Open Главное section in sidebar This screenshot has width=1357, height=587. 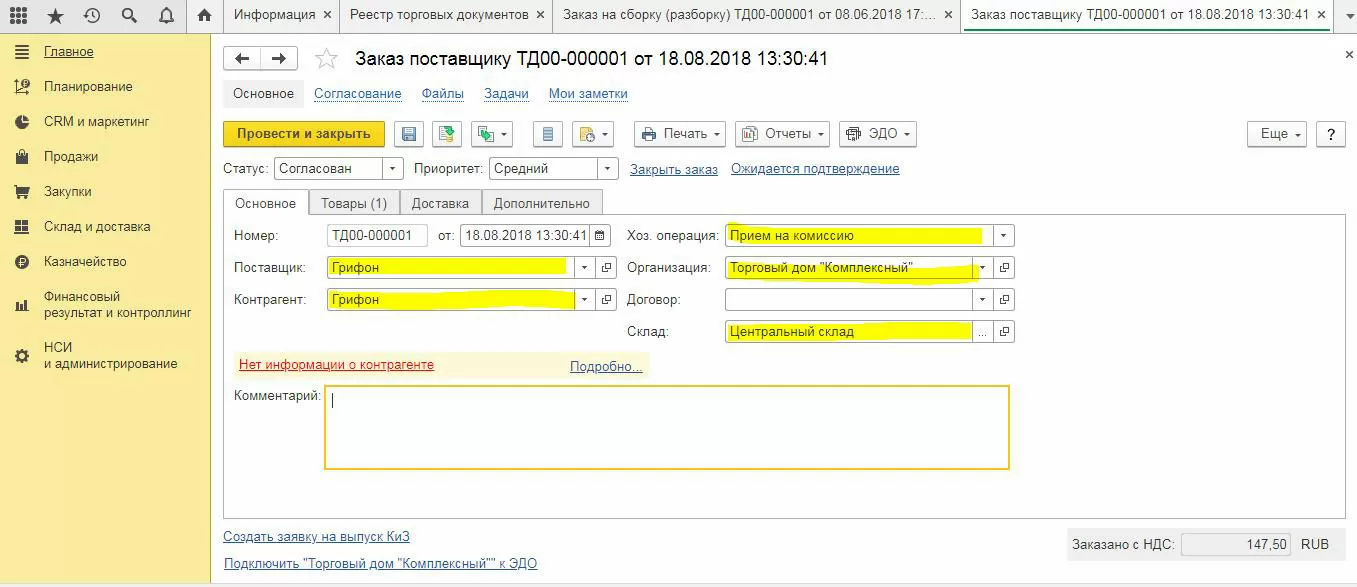(x=69, y=52)
